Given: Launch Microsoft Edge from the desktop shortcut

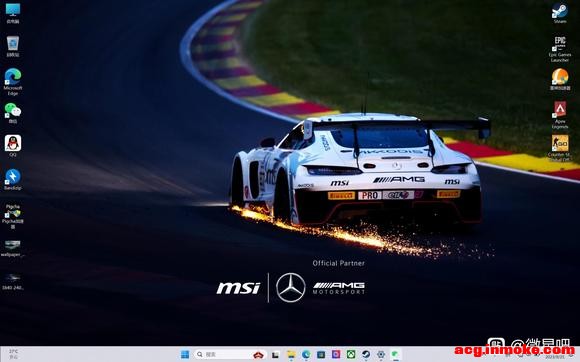Looking at the screenshot, I should coord(13,81).
